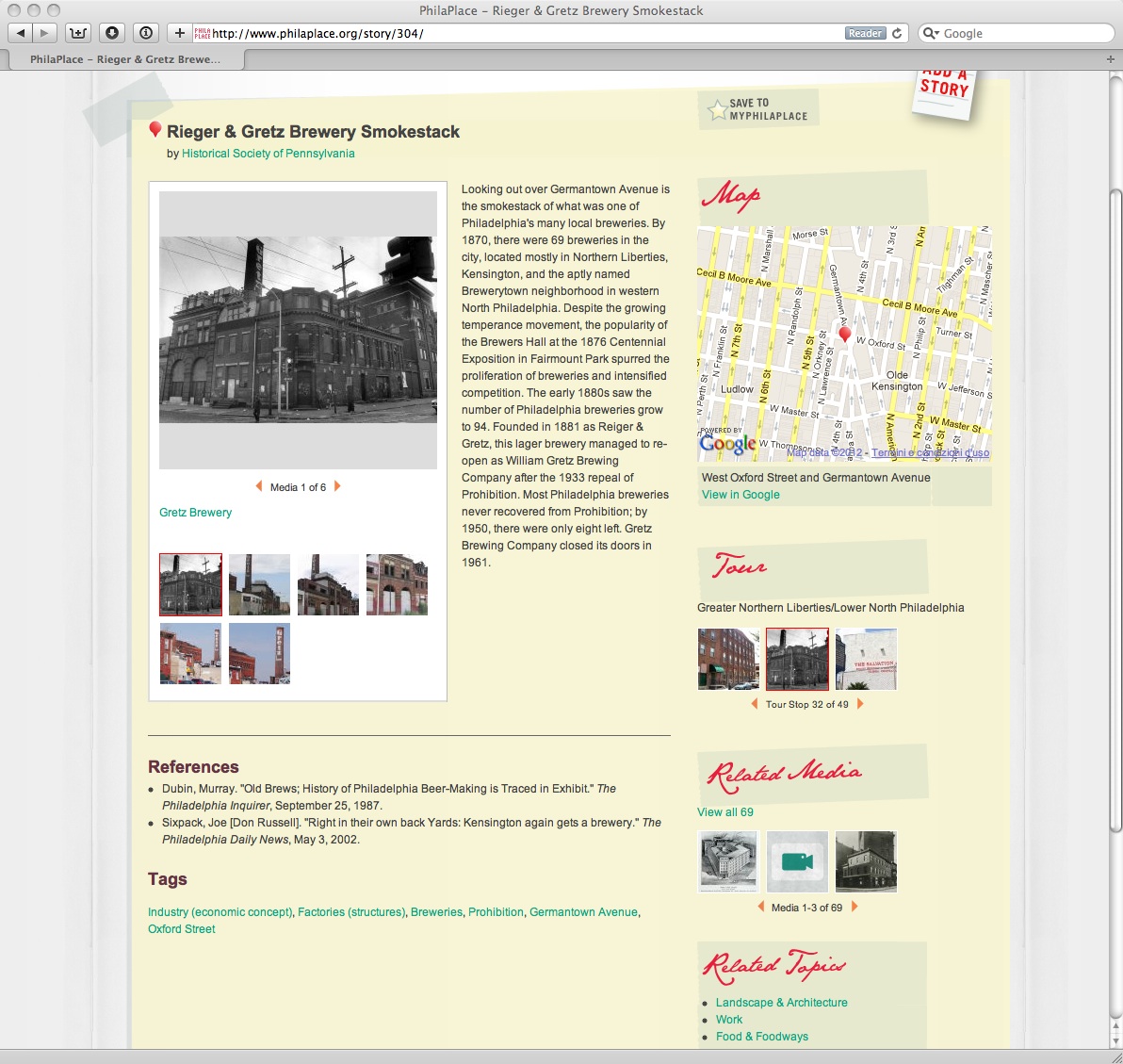Toggle the Reader view button
Viewport: 1123px width, 1064px height.
click(865, 33)
